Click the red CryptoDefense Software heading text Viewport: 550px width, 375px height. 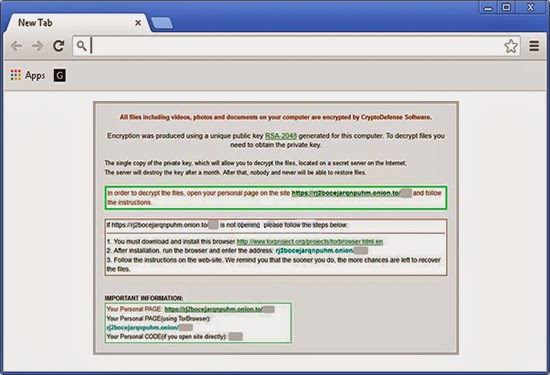click(276, 117)
